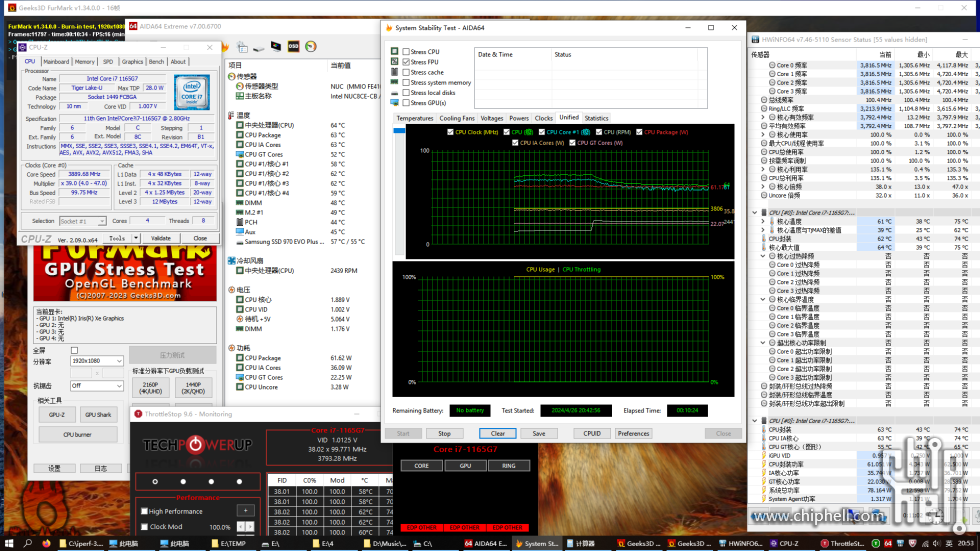980x551 pixels.
Task: Expand 核心使用率 row in HWiNFO
Action: coord(763,134)
